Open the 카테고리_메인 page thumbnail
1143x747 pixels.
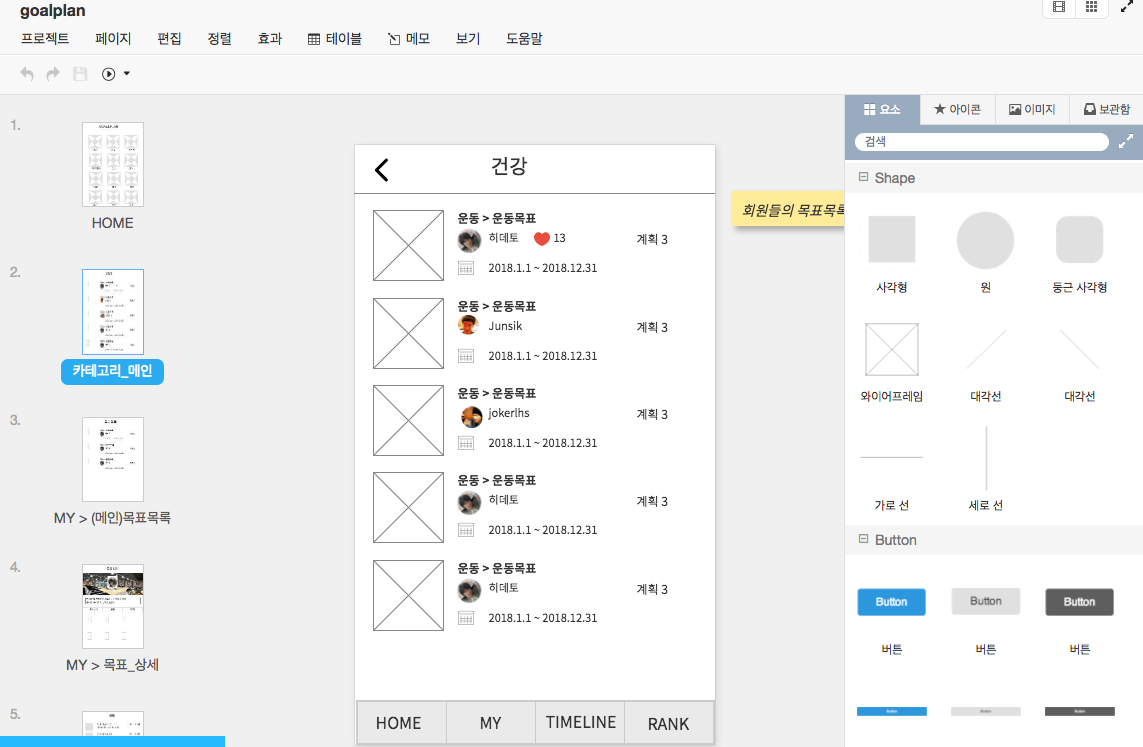(112, 311)
